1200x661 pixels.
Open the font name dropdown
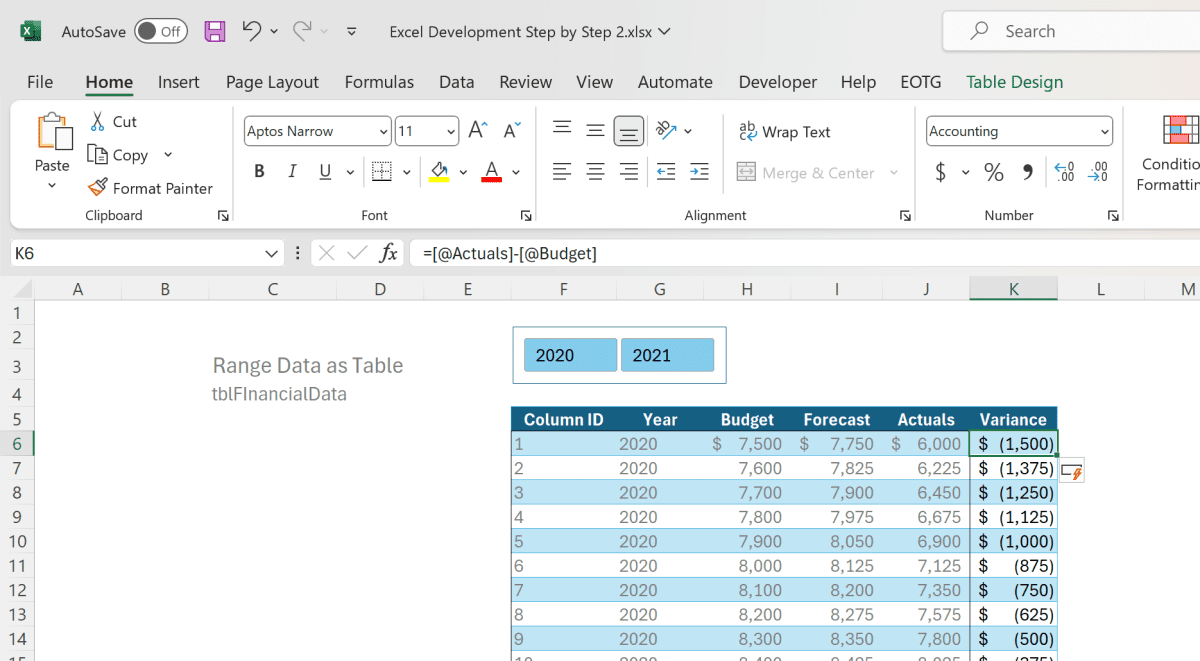[x=384, y=131]
